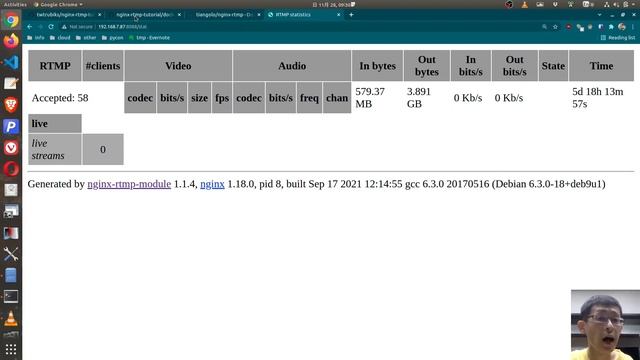The width and height of the screenshot is (640, 360).
Task: Click the red extension icon in toolbar
Action: pyautogui.click(x=569, y=27)
